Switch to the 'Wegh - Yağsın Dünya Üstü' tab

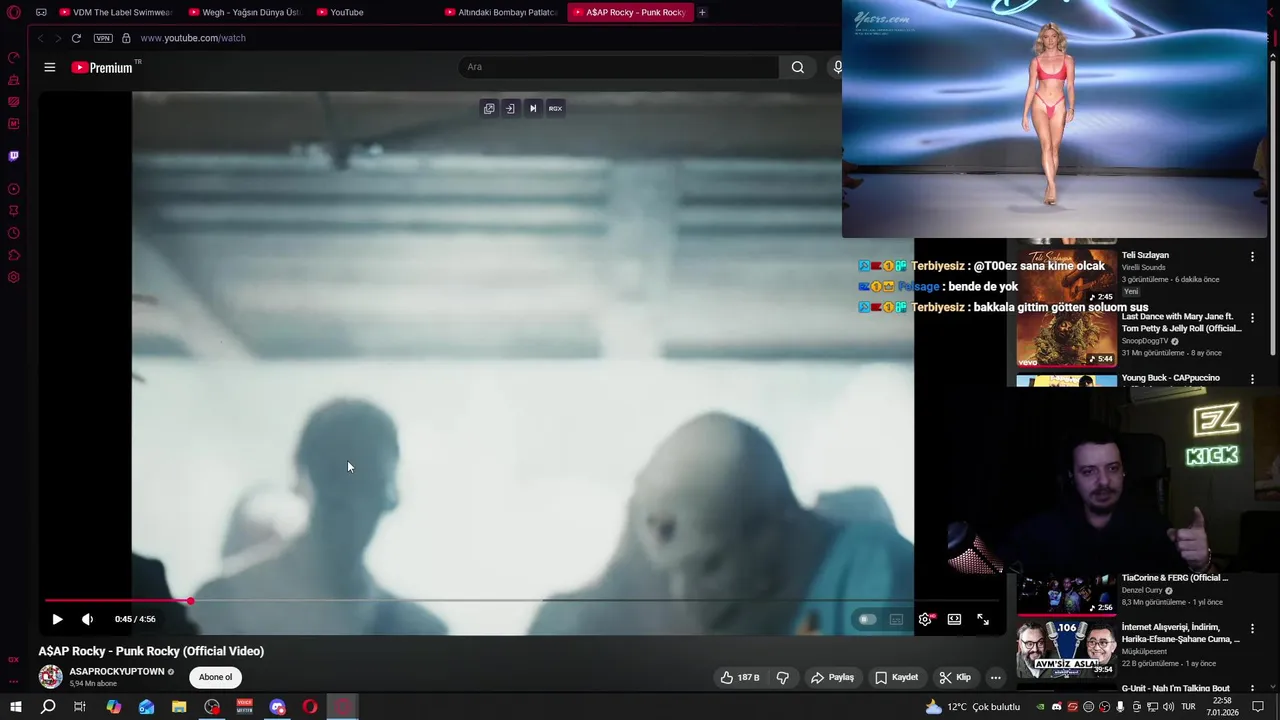244,12
